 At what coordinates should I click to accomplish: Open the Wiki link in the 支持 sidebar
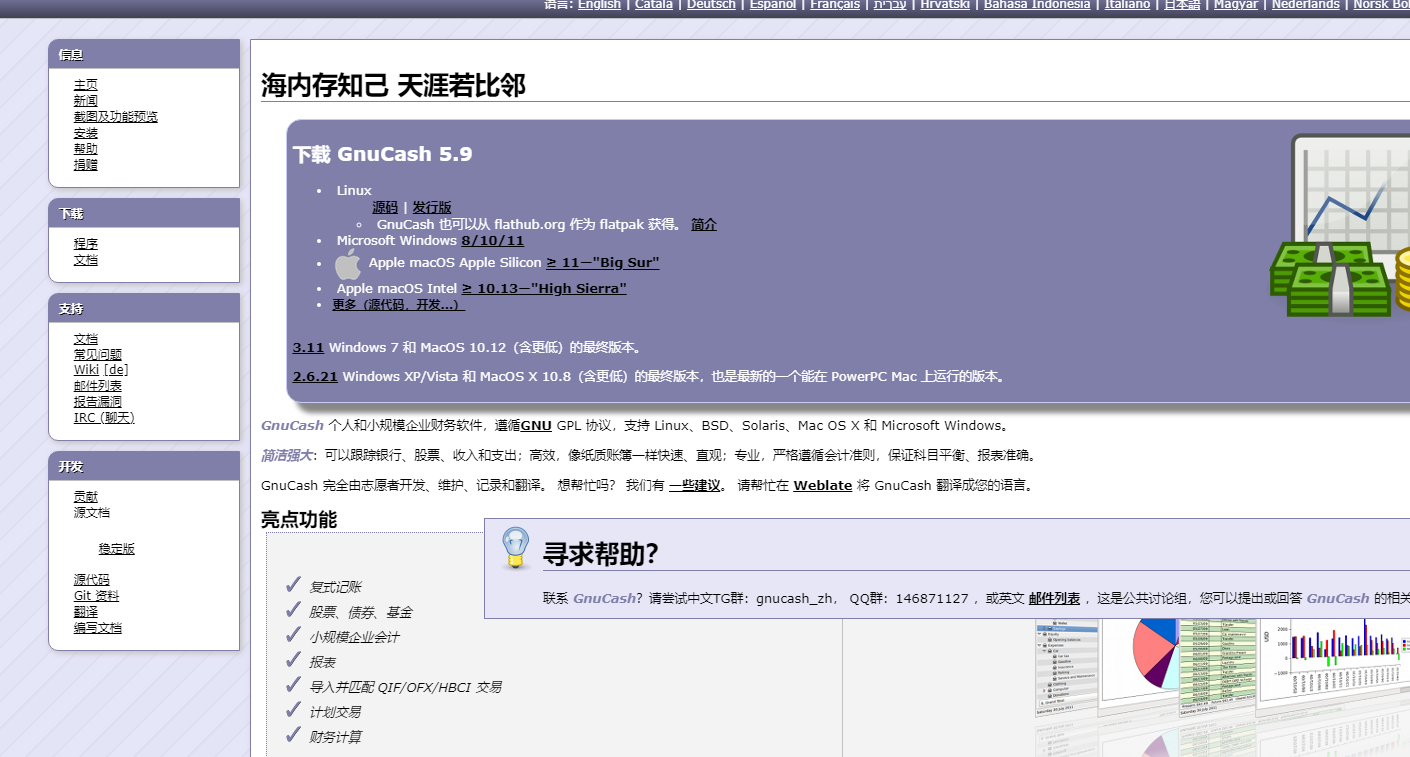[87, 370]
